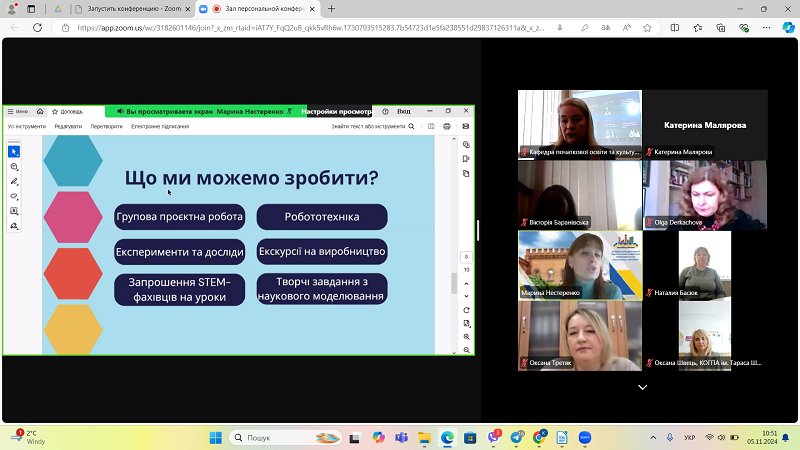Star the document 'Доповідь' tab icon
The image size is (800, 450).
click(x=55, y=111)
